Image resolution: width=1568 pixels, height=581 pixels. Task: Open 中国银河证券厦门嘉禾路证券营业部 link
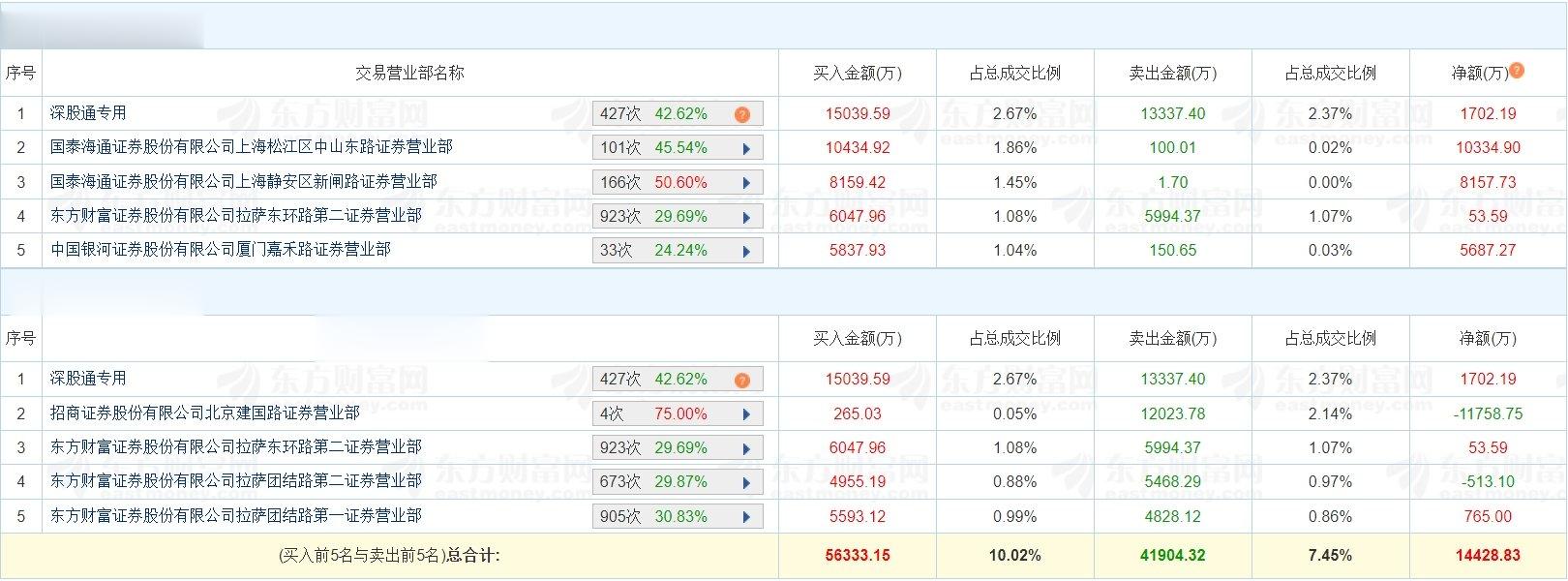click(221, 249)
